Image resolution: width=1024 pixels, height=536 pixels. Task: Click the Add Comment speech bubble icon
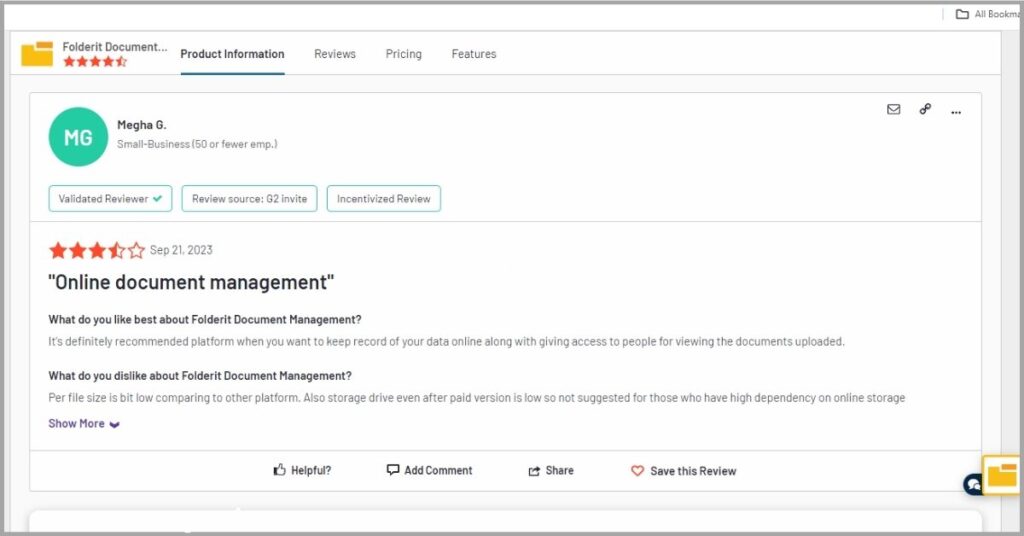click(392, 470)
